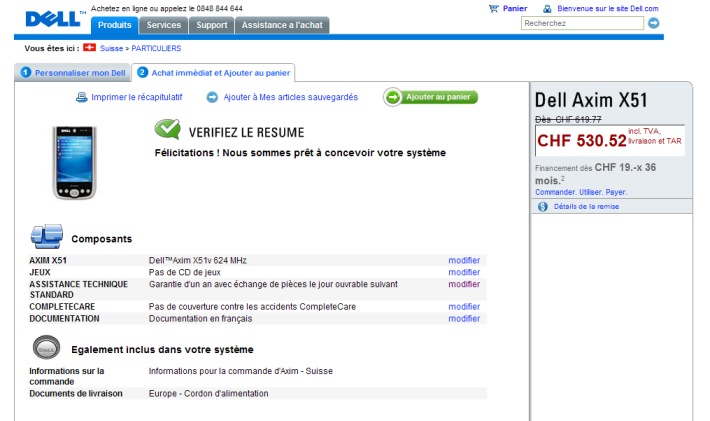The height and width of the screenshot is (421, 710).
Task: Focus the Recherchez search field
Action: [x=582, y=23]
